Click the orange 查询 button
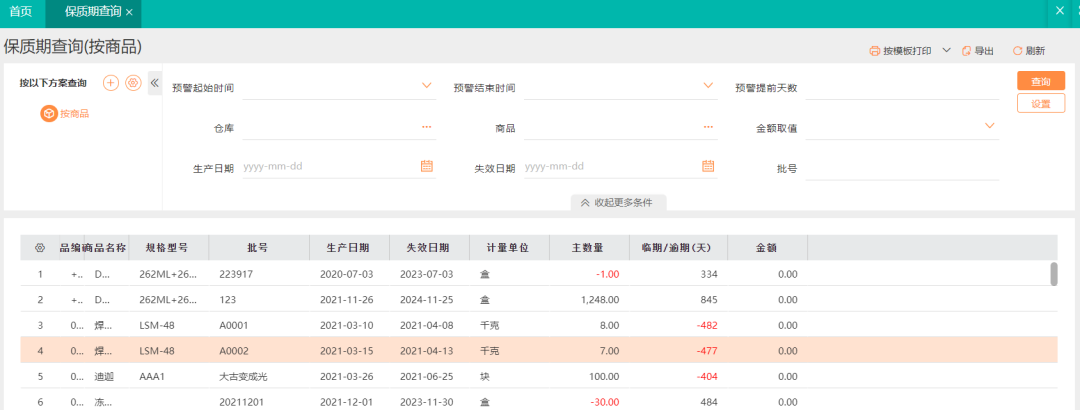 pyautogui.click(x=1040, y=82)
